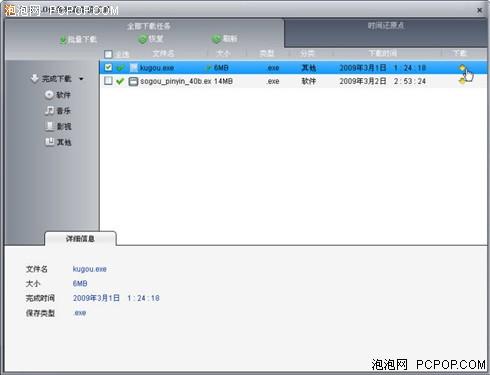The width and height of the screenshot is (490, 375).
Task: Uncheck the kugou.exe row checkbox
Action: pos(108,67)
